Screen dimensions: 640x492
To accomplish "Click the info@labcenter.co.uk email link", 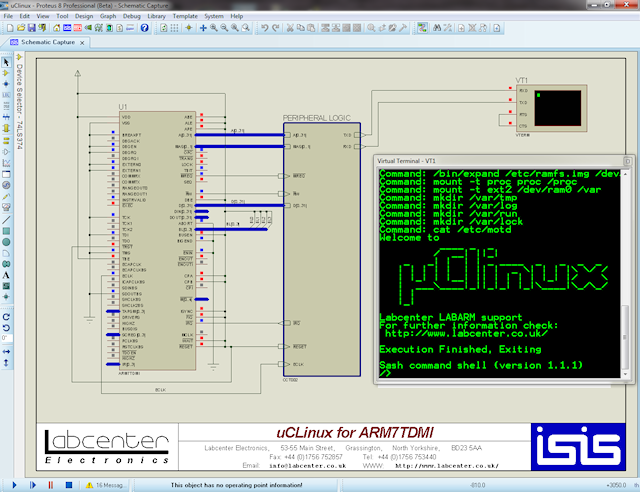I will 307,465.
